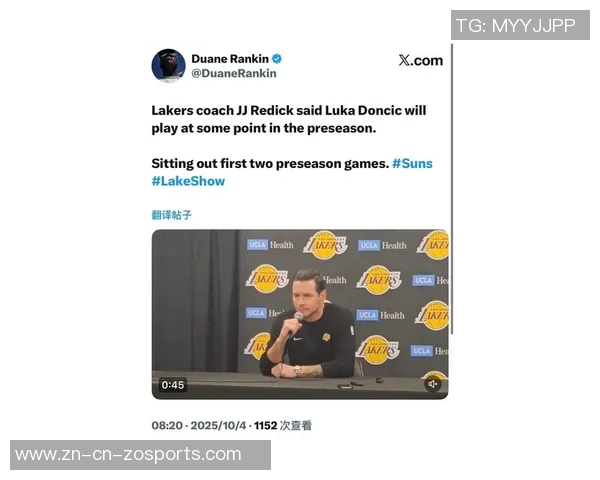Toggle the video mute speaker icon

433,384
